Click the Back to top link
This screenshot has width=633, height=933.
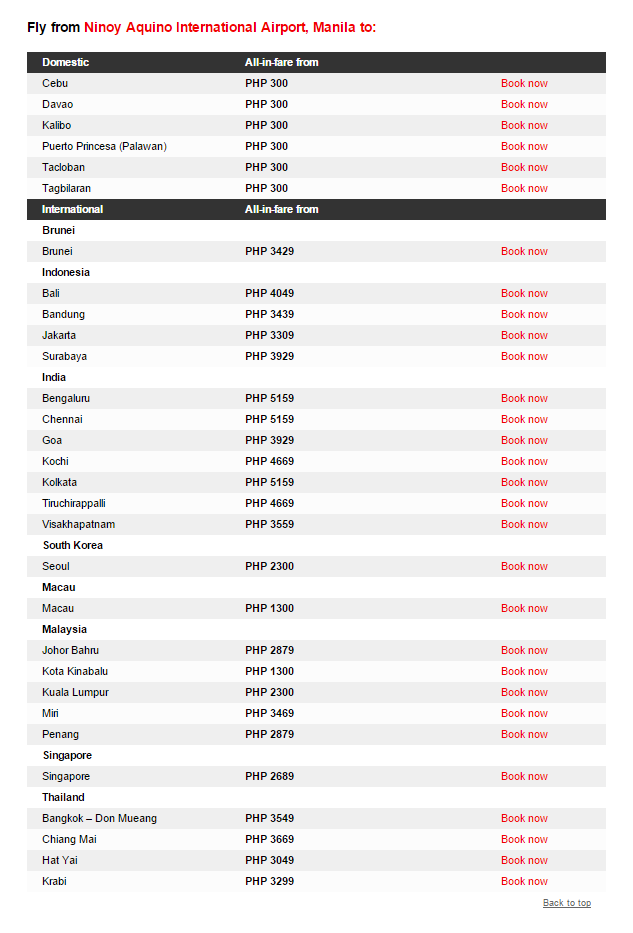tap(567, 903)
